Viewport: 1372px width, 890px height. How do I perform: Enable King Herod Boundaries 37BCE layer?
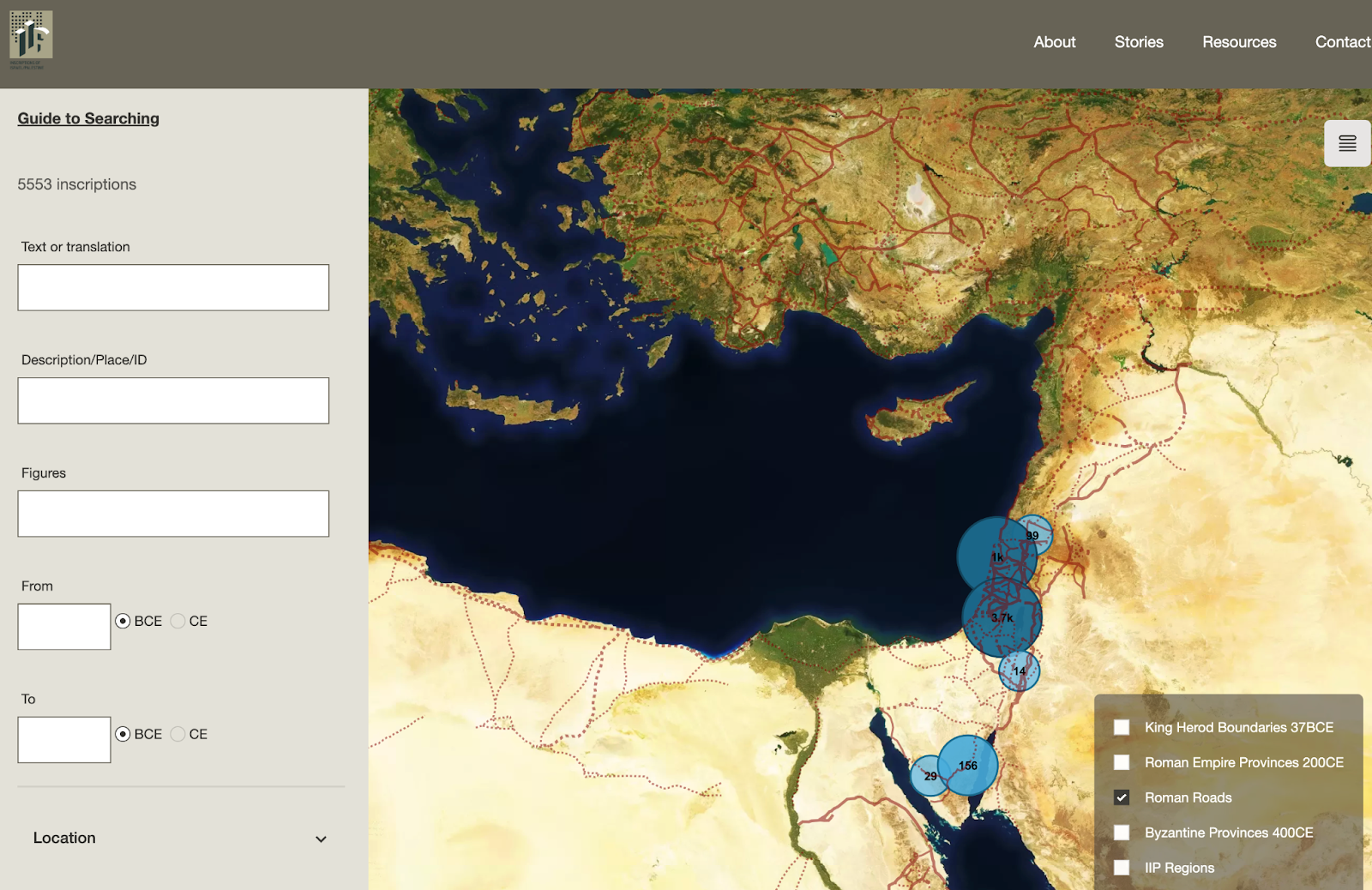(x=1122, y=727)
